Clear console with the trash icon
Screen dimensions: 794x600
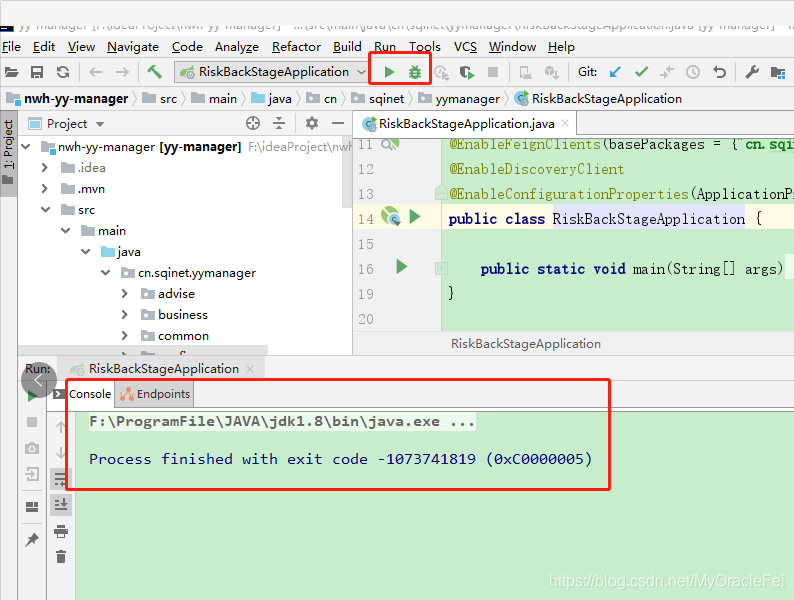(x=61, y=557)
